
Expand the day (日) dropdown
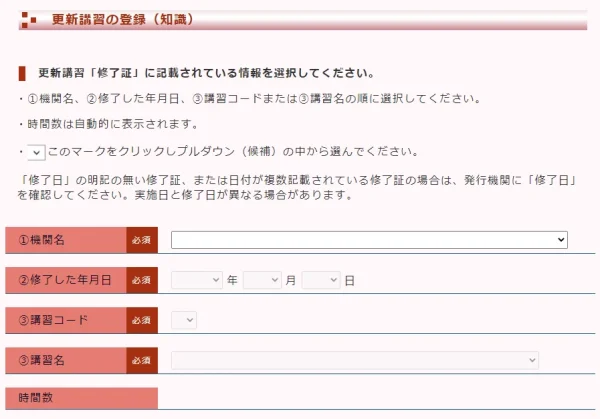click(x=321, y=281)
